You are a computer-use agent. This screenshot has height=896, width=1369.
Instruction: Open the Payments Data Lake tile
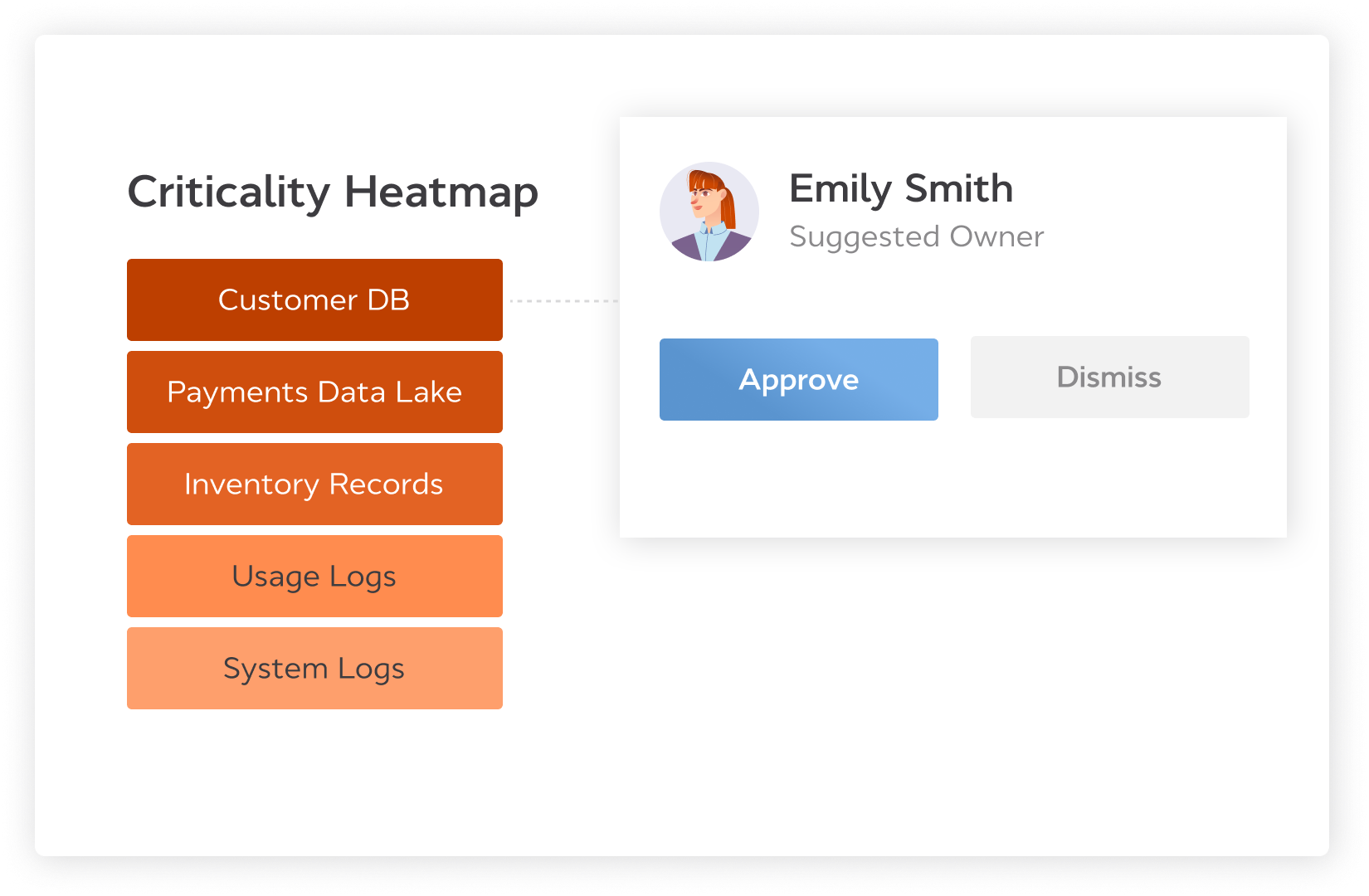pos(314,392)
